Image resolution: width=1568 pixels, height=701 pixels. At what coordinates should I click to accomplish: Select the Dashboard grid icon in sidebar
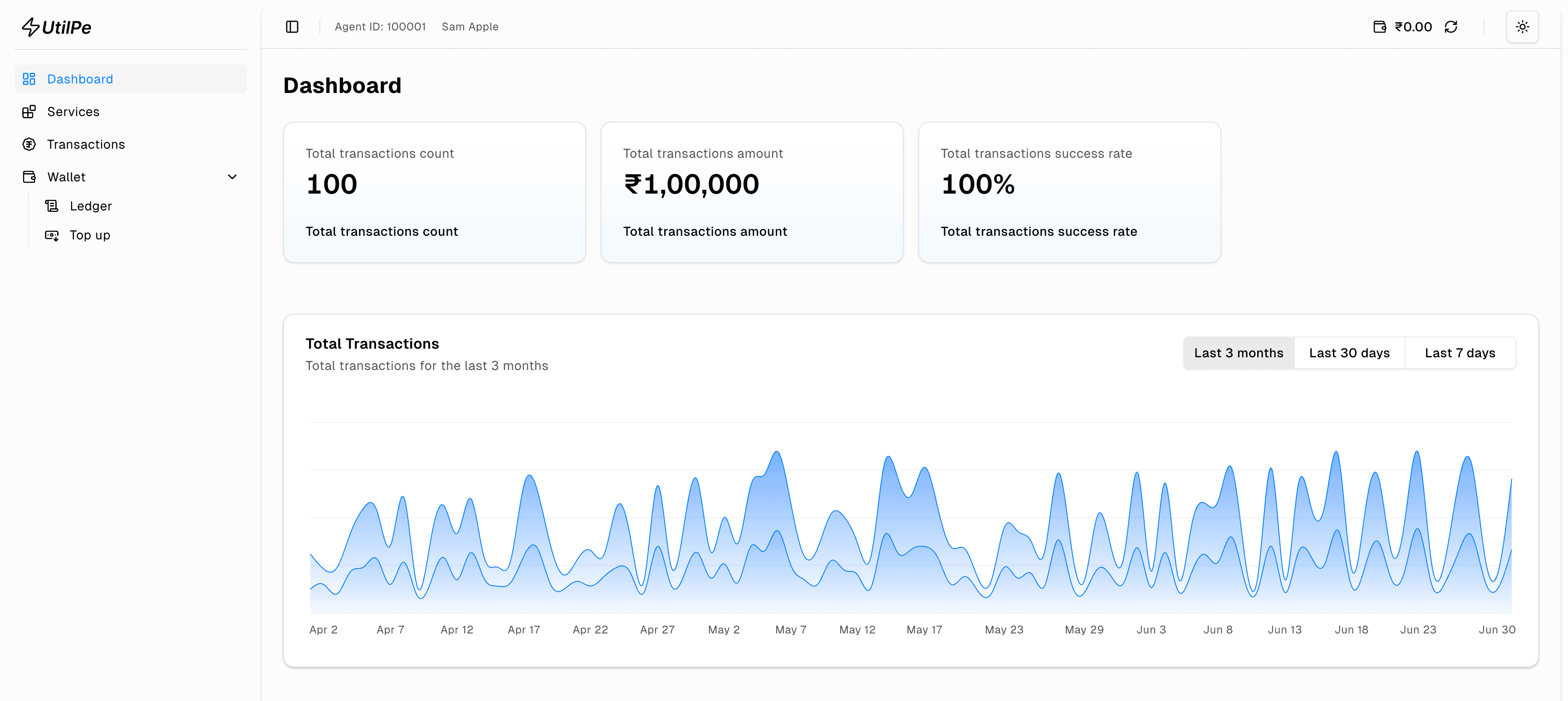coord(29,78)
